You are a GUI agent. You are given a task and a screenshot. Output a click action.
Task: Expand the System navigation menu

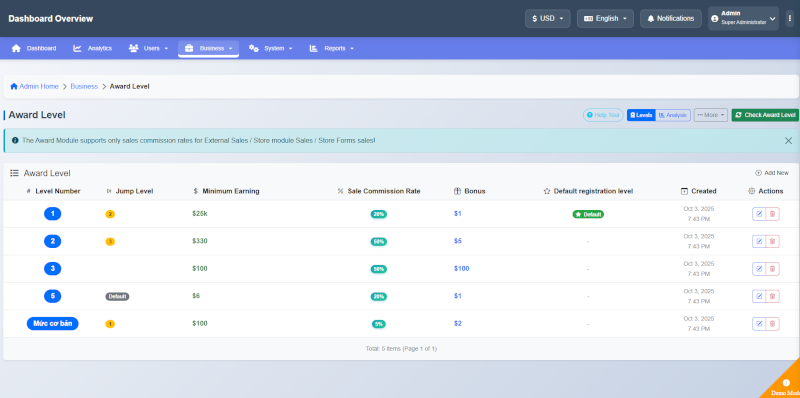270,48
